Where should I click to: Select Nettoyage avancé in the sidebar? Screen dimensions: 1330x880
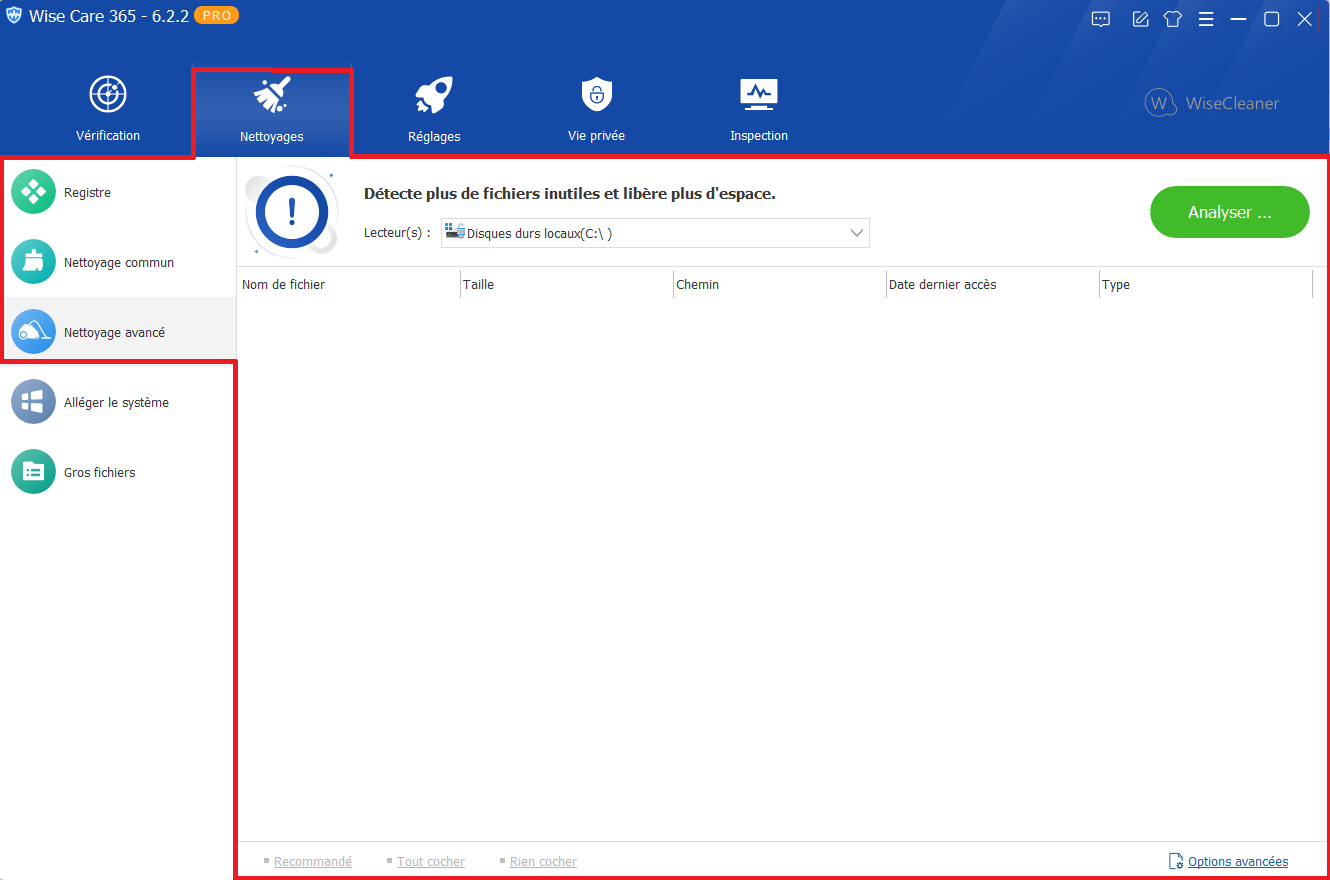point(118,333)
